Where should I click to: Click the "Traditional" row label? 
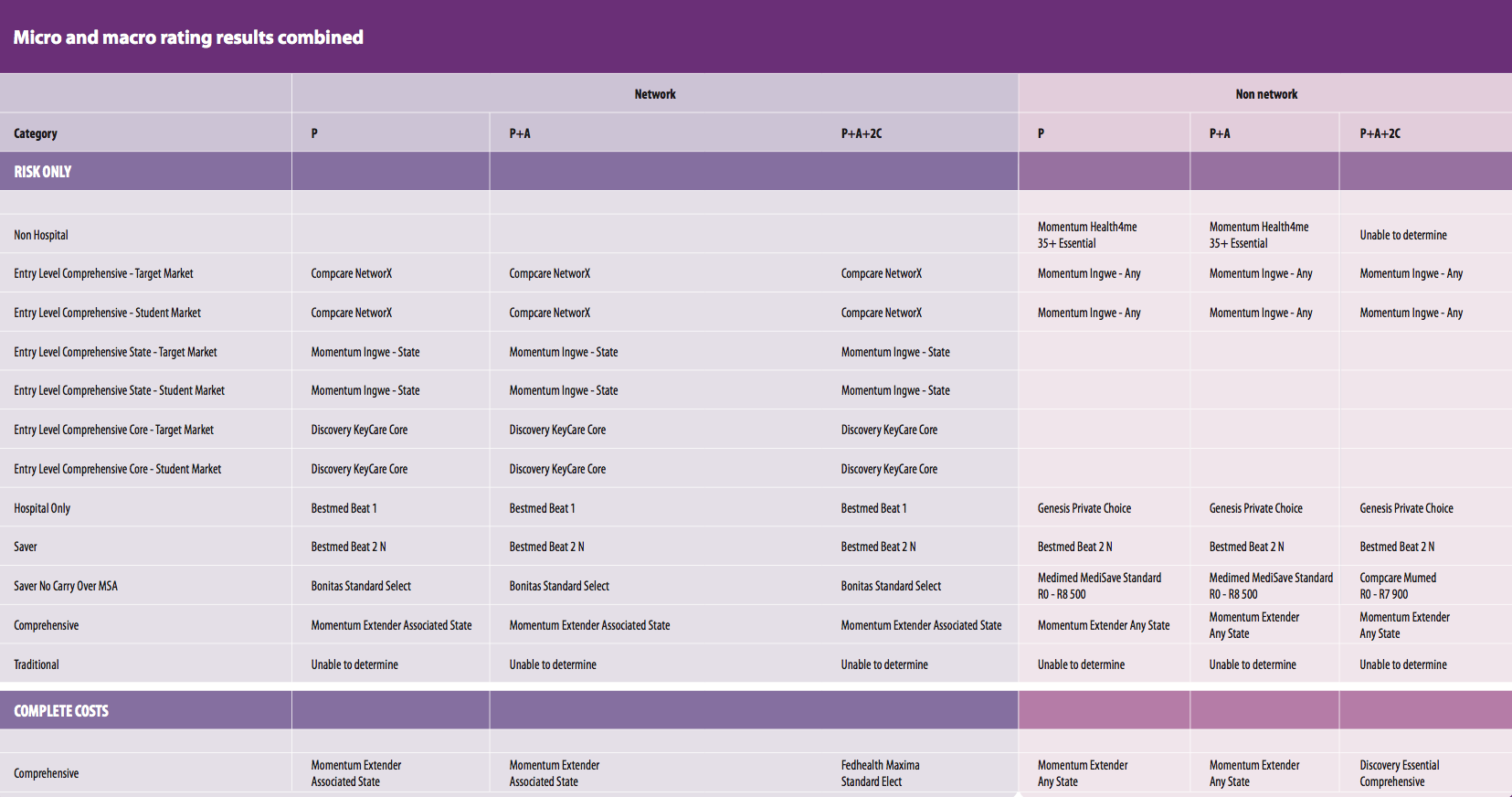click(x=37, y=664)
